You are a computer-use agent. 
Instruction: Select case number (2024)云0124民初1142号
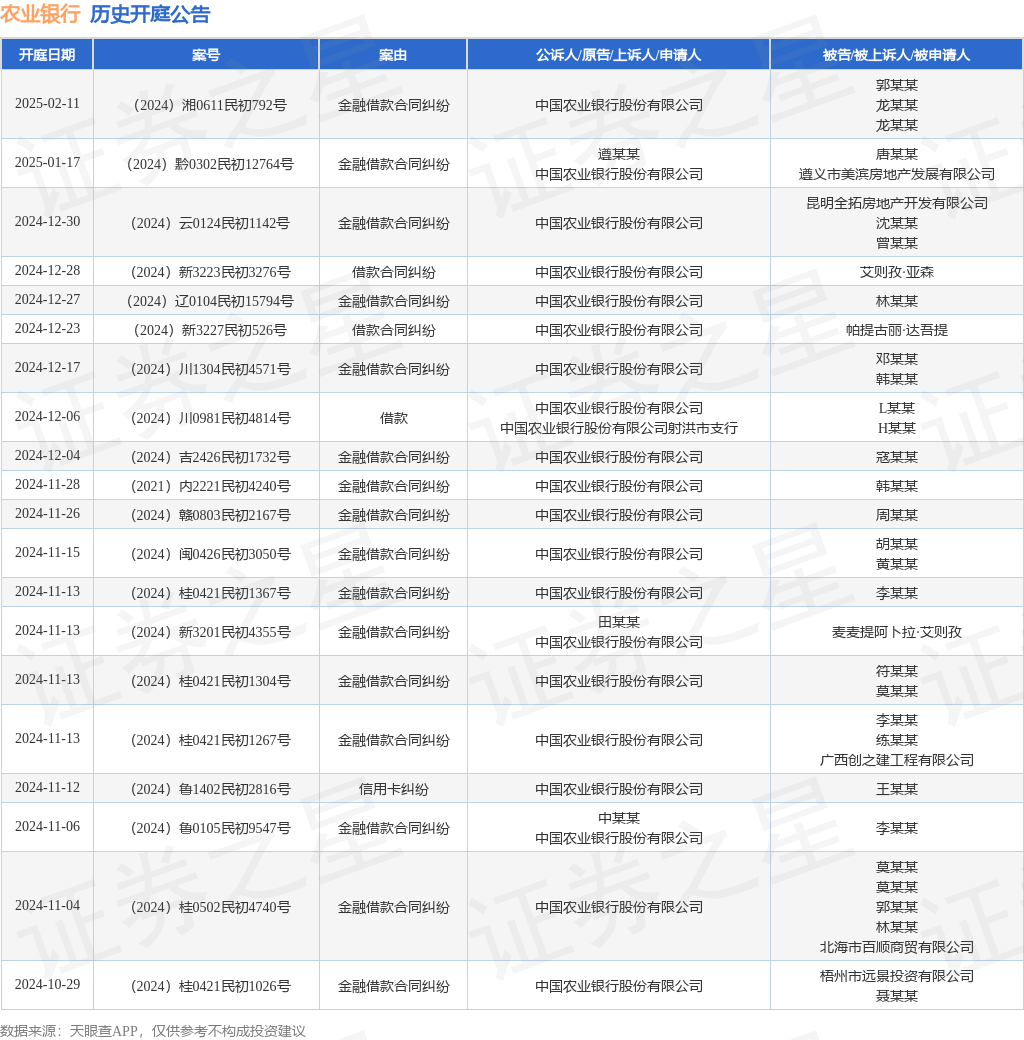pos(210,224)
